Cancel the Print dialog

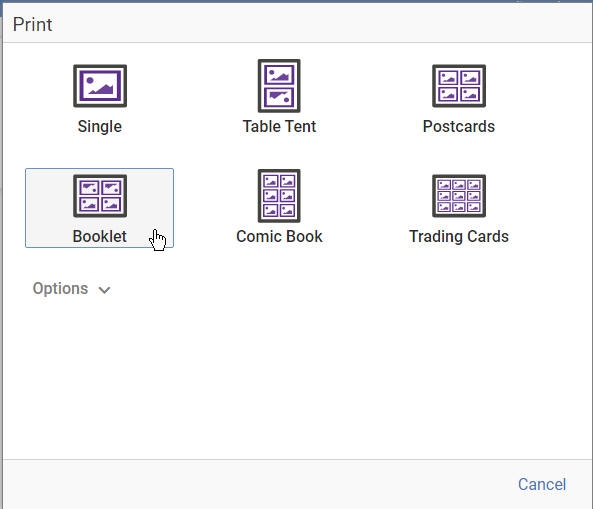[542, 484]
